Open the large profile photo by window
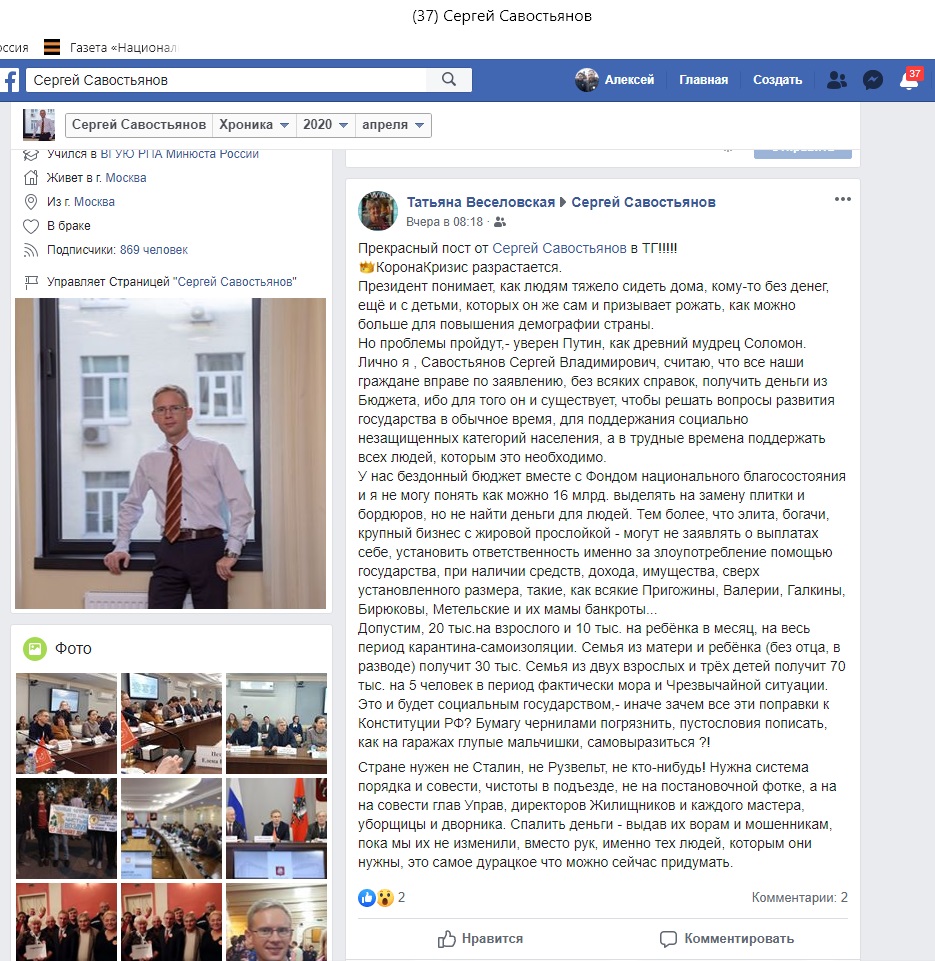Screen dimensions: 935x961 [170, 454]
